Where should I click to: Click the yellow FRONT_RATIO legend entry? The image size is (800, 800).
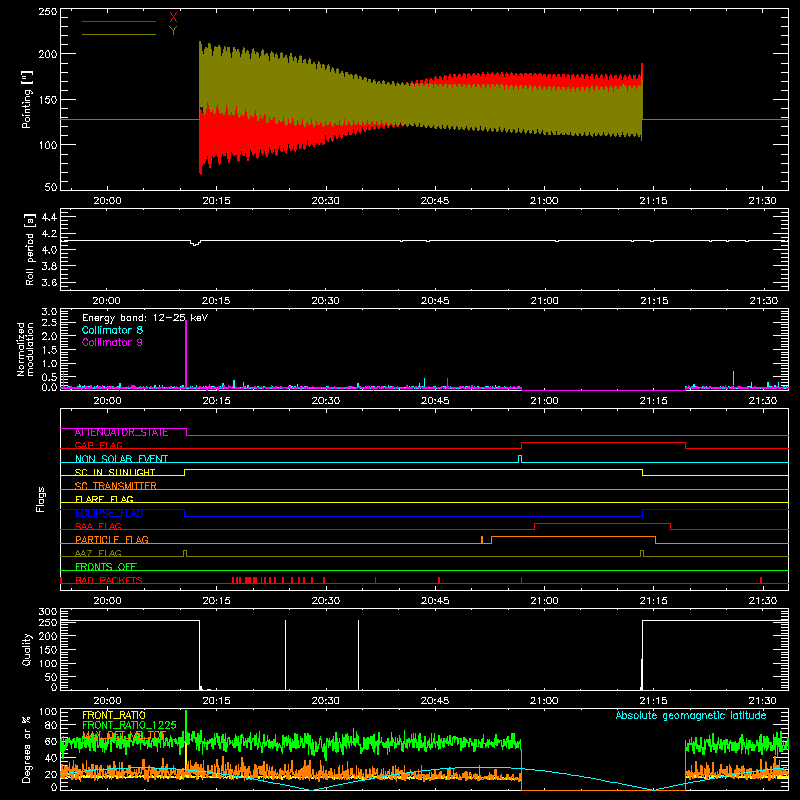point(114,715)
